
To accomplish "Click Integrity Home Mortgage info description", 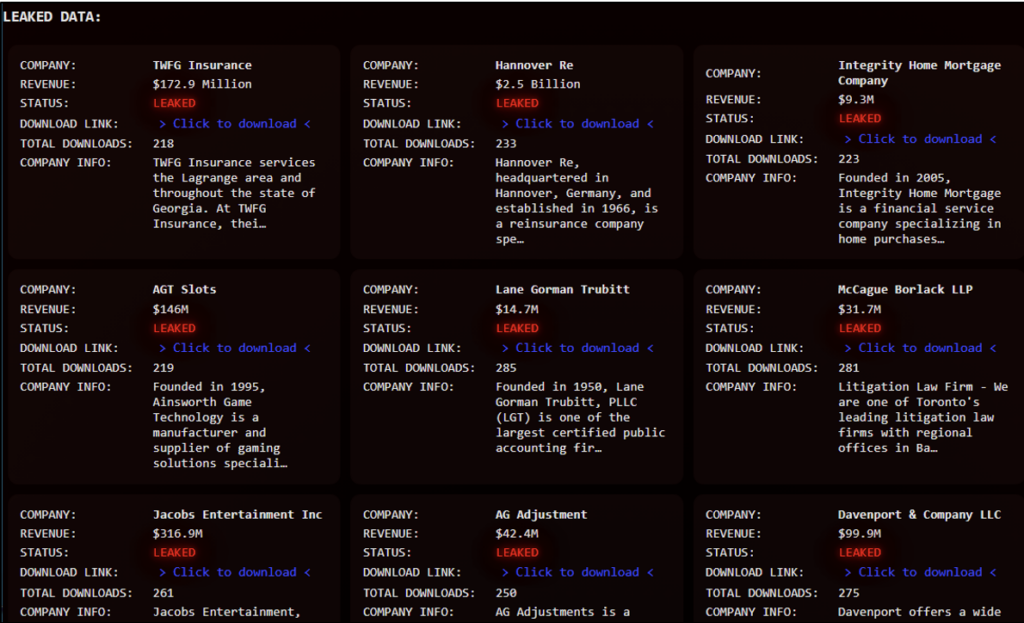I will [x=920, y=208].
